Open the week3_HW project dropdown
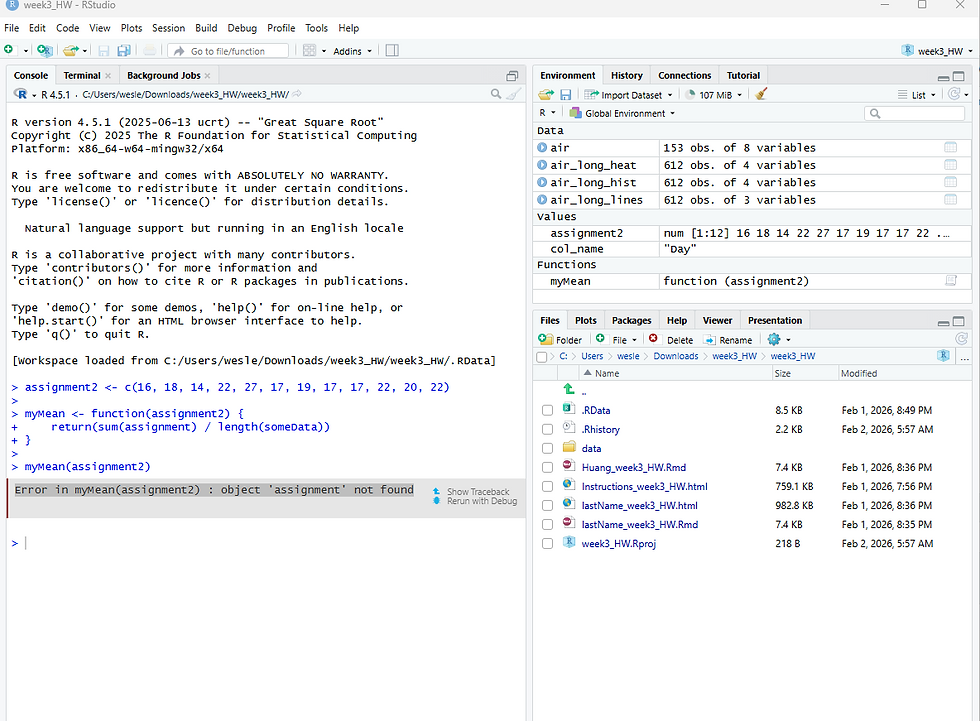 click(937, 51)
